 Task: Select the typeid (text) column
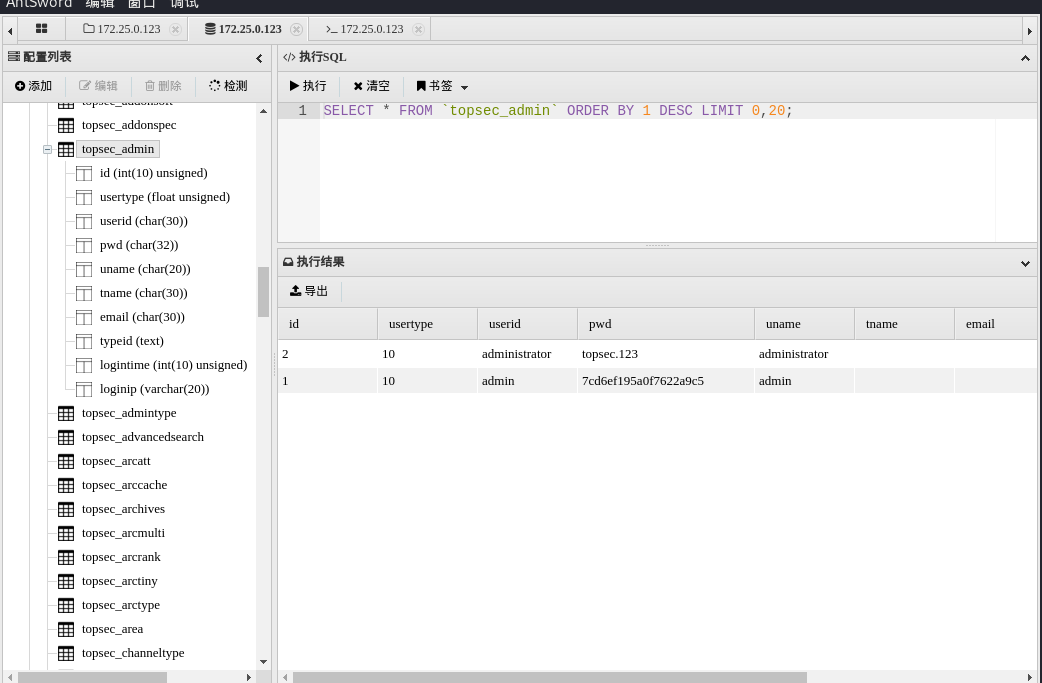point(132,341)
